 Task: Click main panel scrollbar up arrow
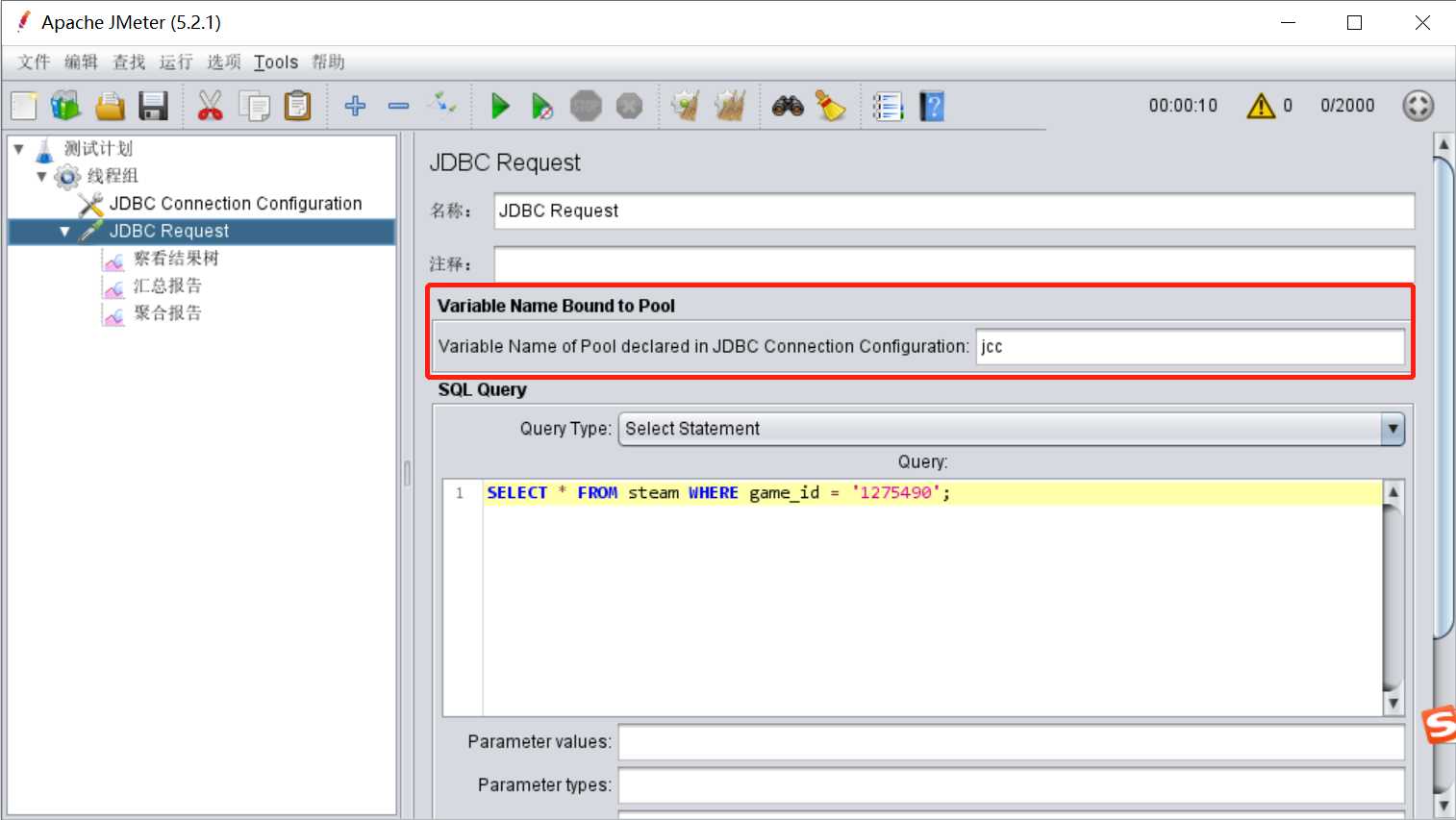tap(1443, 145)
